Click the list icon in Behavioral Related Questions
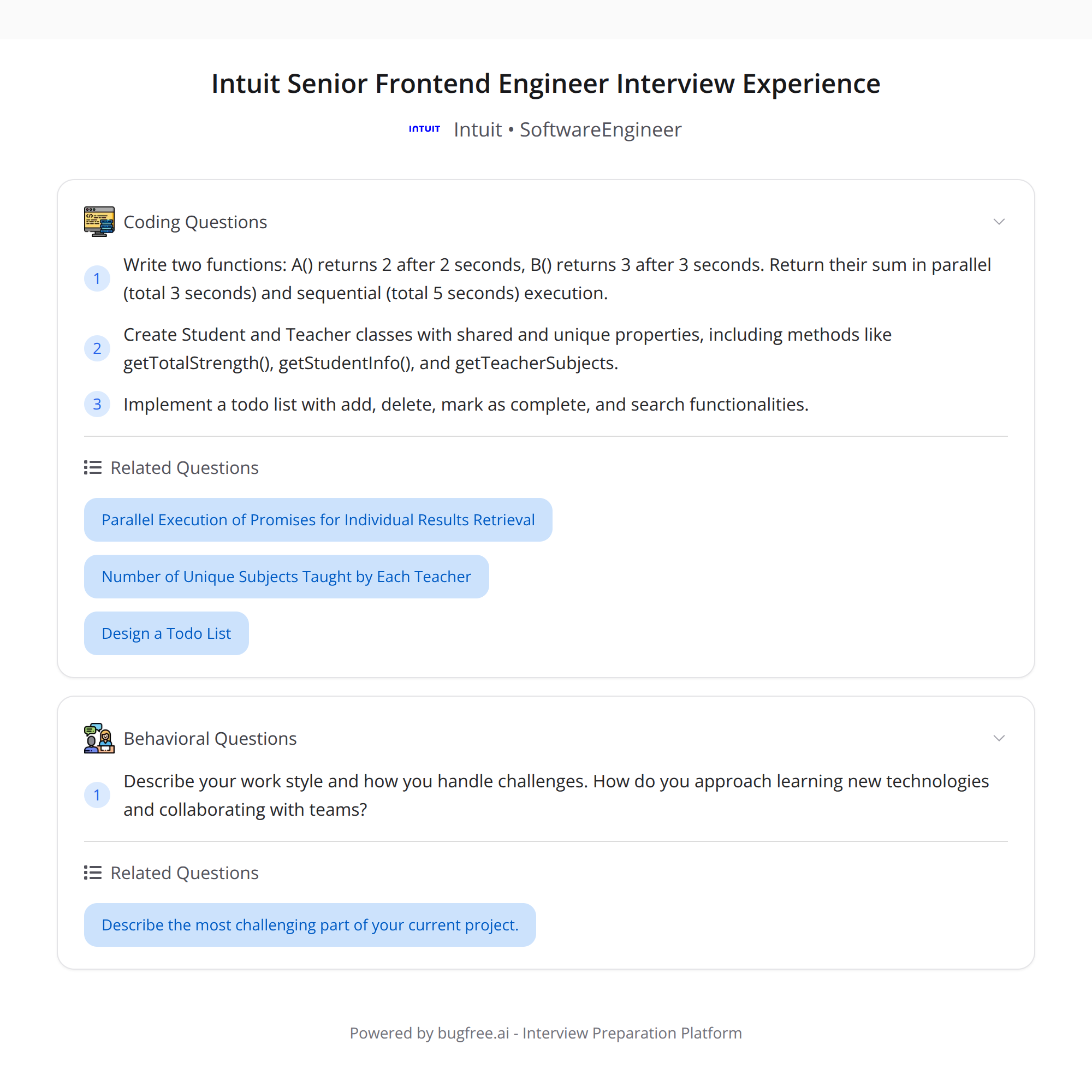The width and height of the screenshot is (1092, 1092). coord(93,873)
